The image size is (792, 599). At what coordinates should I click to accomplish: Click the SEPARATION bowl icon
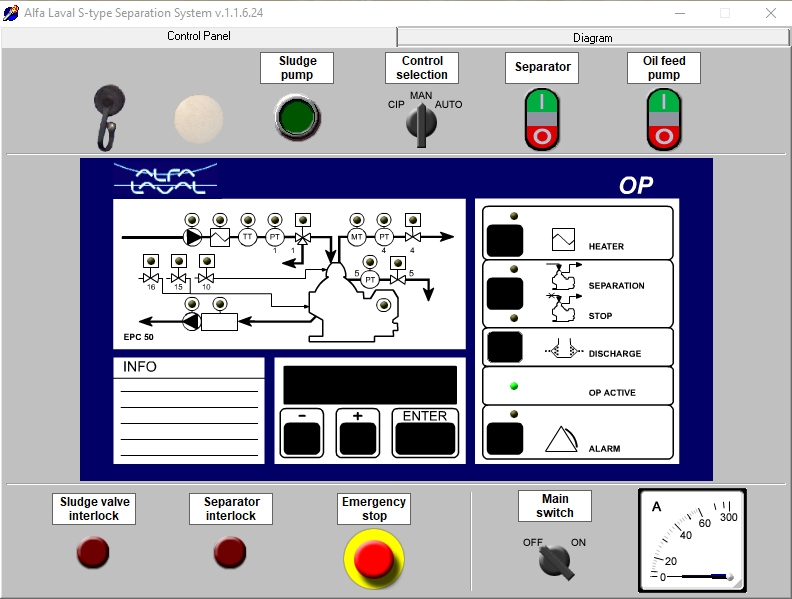click(563, 276)
